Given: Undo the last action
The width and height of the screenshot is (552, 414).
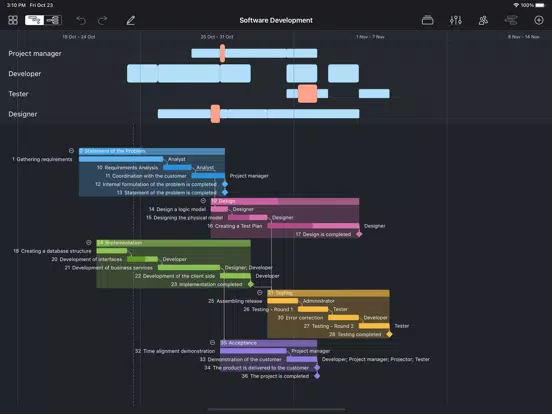Looking at the screenshot, I should pyautogui.click(x=81, y=20).
